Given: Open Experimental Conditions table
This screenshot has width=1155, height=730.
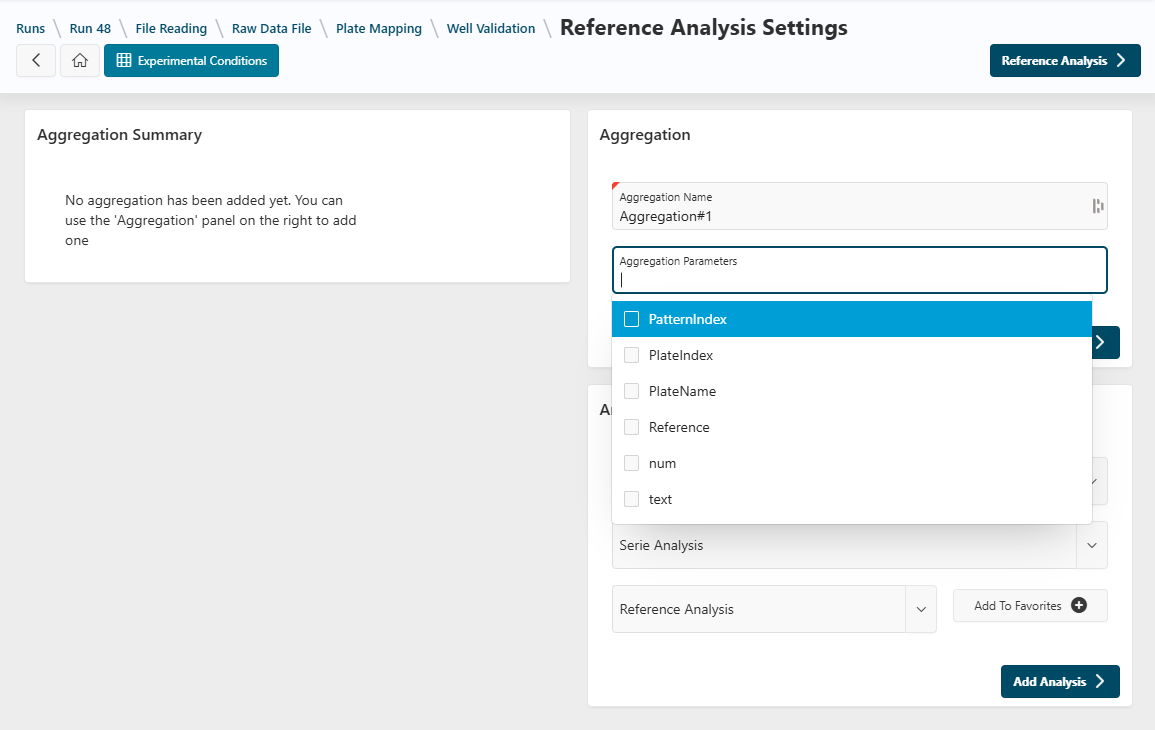Looking at the screenshot, I should point(192,60).
